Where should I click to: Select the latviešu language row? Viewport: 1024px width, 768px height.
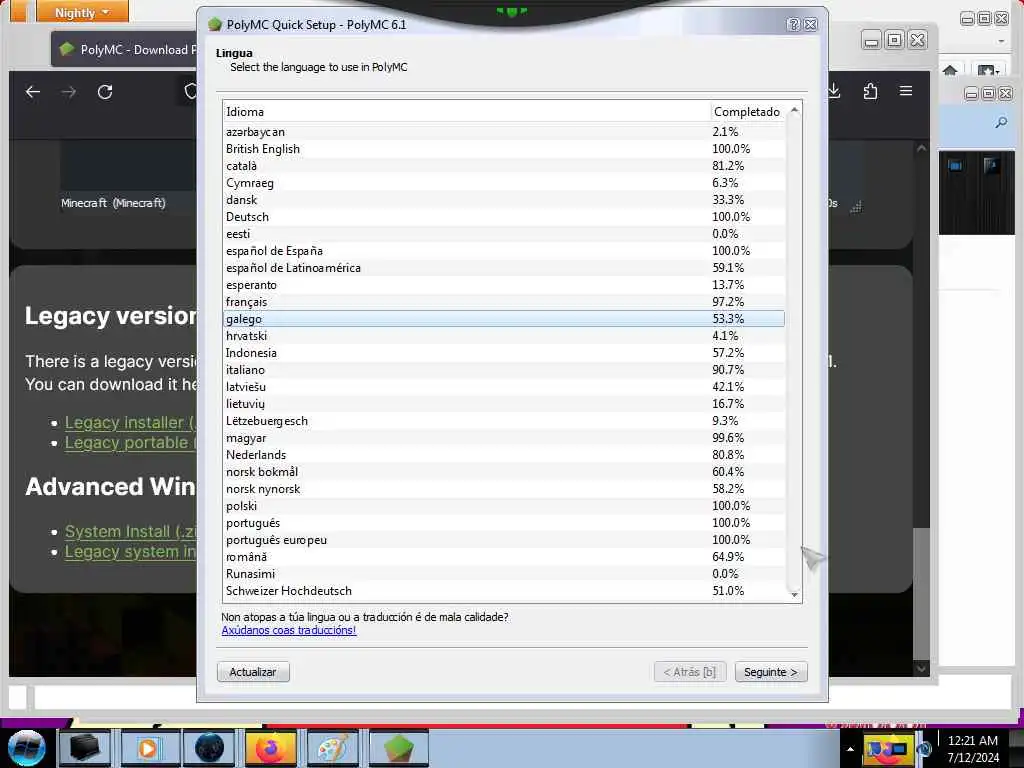coord(504,387)
